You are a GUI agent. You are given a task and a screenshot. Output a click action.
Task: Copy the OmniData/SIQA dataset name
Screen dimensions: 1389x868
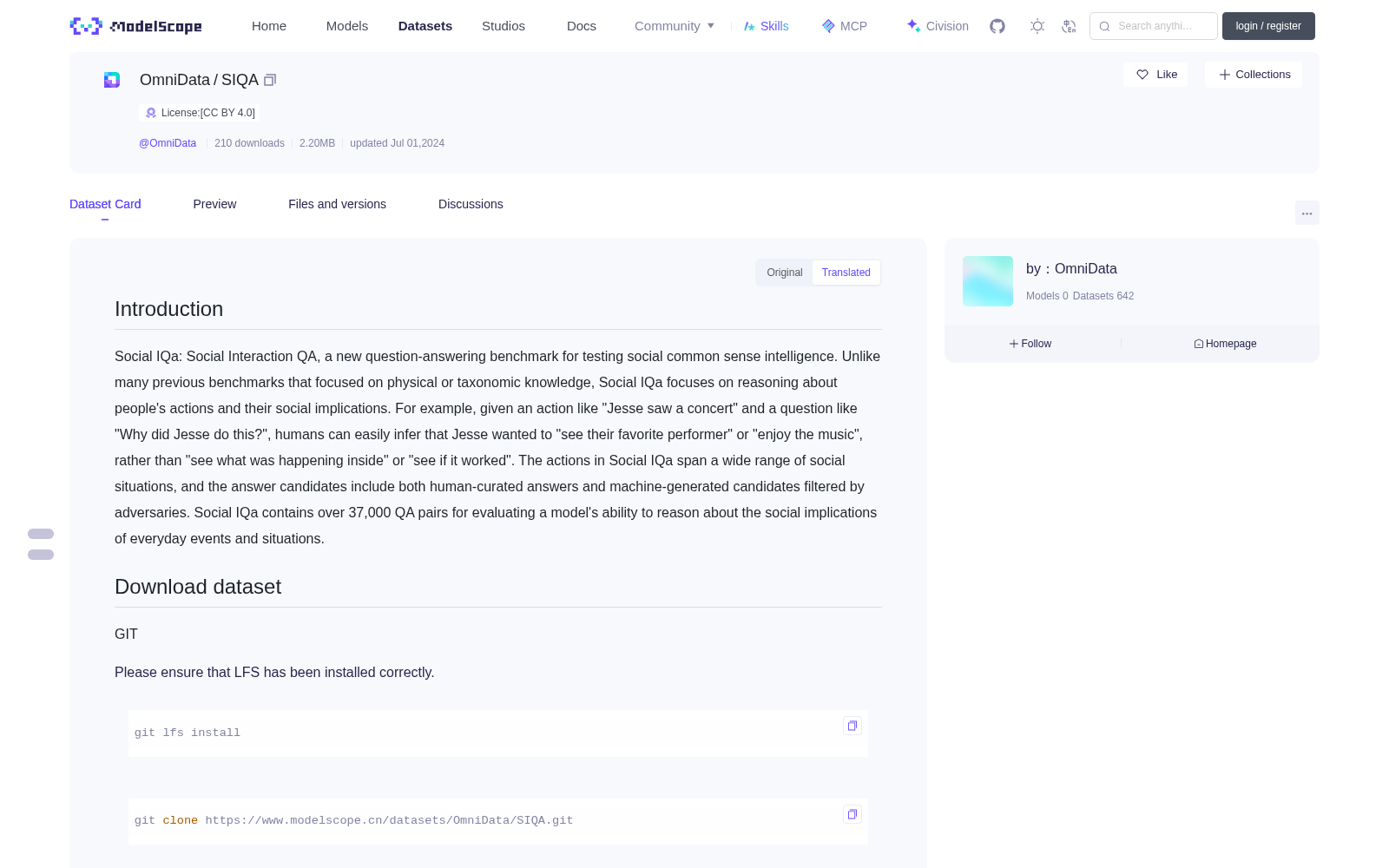click(x=270, y=80)
